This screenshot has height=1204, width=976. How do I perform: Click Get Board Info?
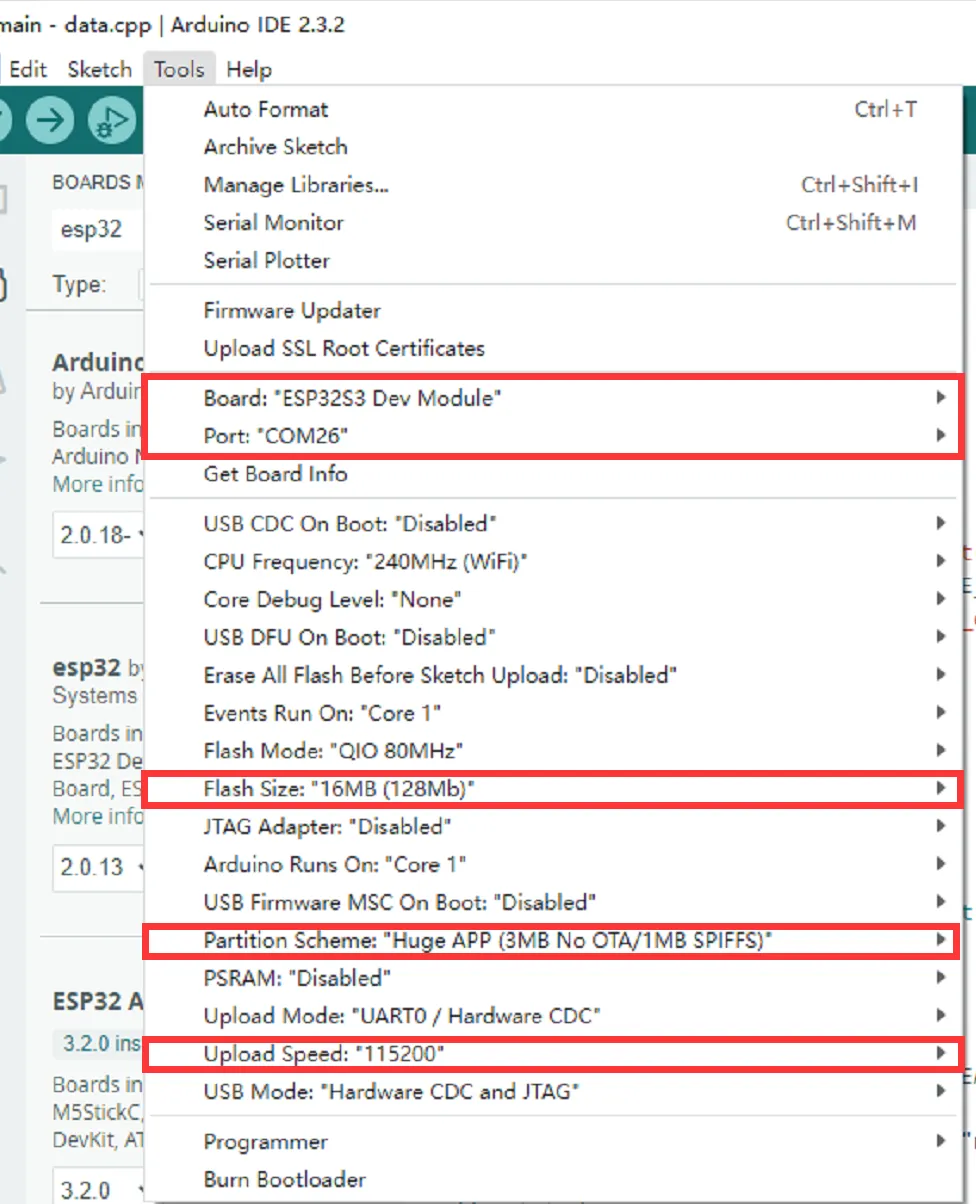click(554, 474)
